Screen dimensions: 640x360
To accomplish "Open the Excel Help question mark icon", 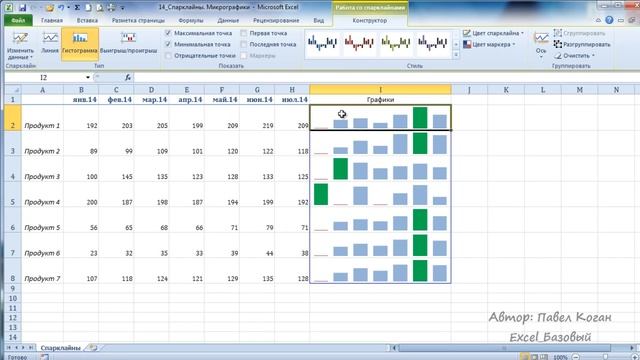I will (x=609, y=20).
